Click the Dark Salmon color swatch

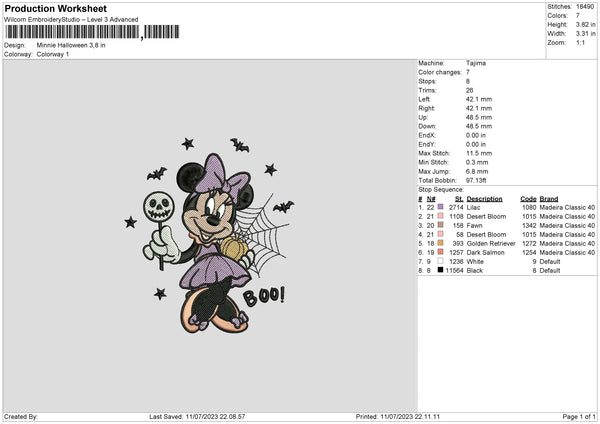[x=440, y=252]
